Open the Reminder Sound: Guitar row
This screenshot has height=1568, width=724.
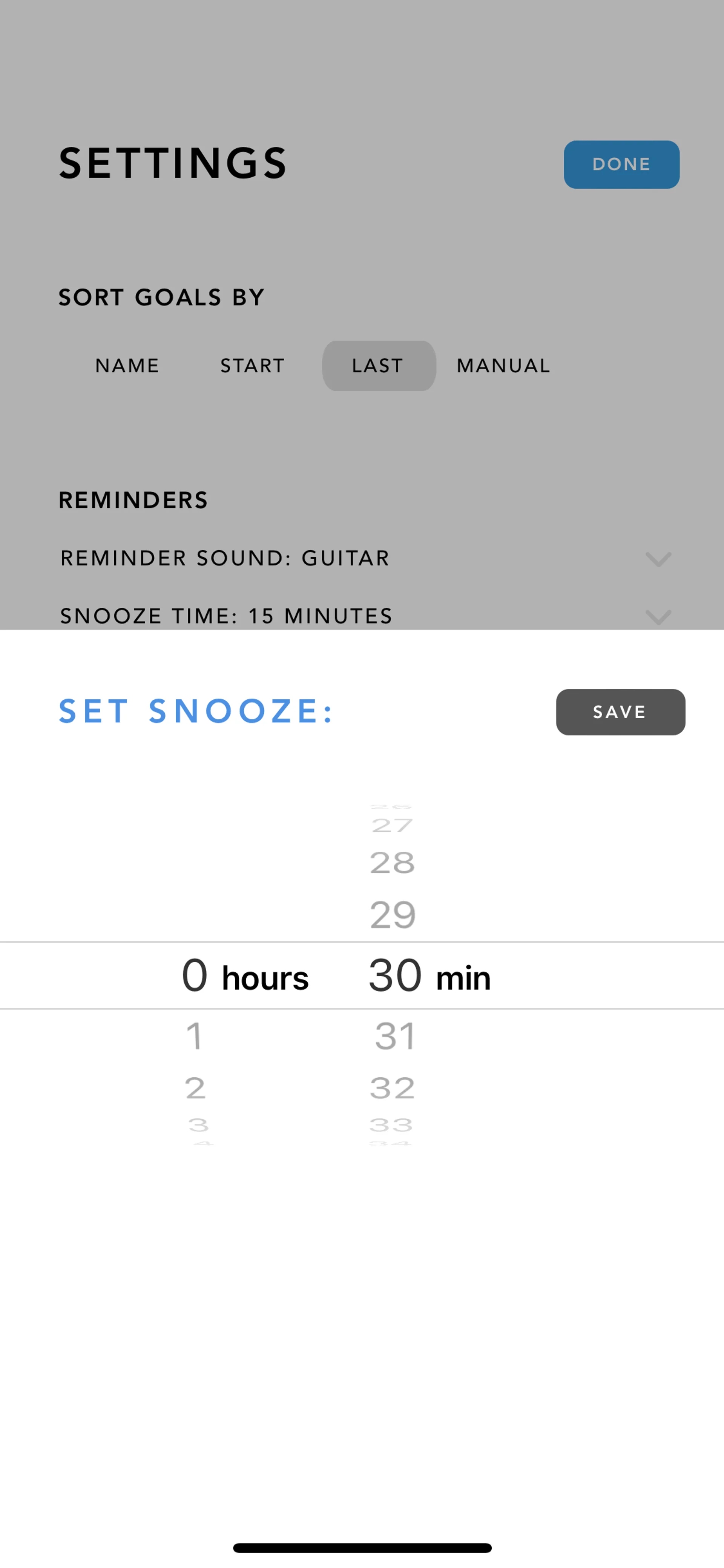click(225, 558)
